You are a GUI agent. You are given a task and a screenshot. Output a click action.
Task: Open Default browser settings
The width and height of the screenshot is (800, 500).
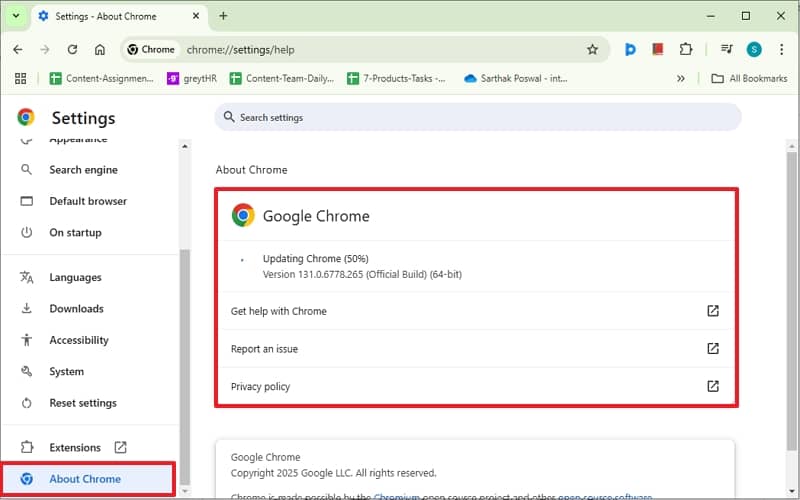click(x=88, y=201)
